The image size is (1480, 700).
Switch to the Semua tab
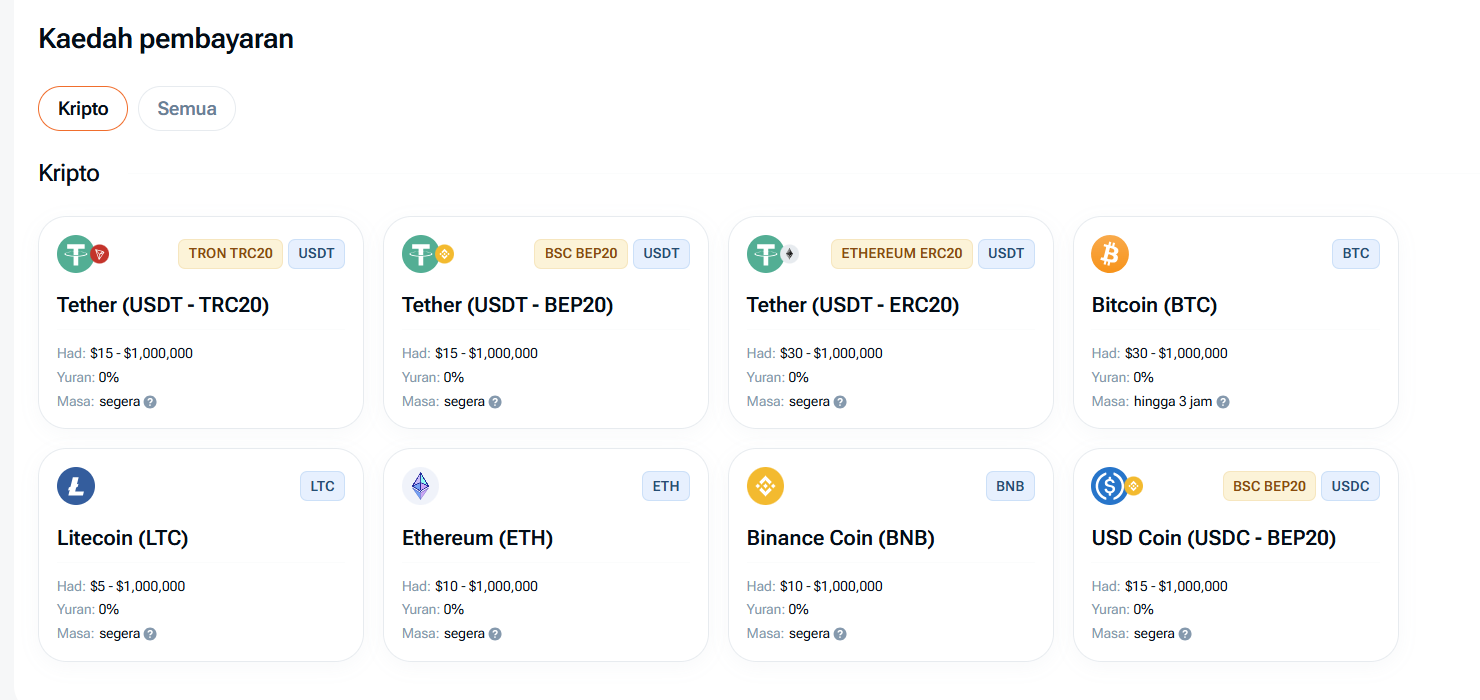pos(187,109)
